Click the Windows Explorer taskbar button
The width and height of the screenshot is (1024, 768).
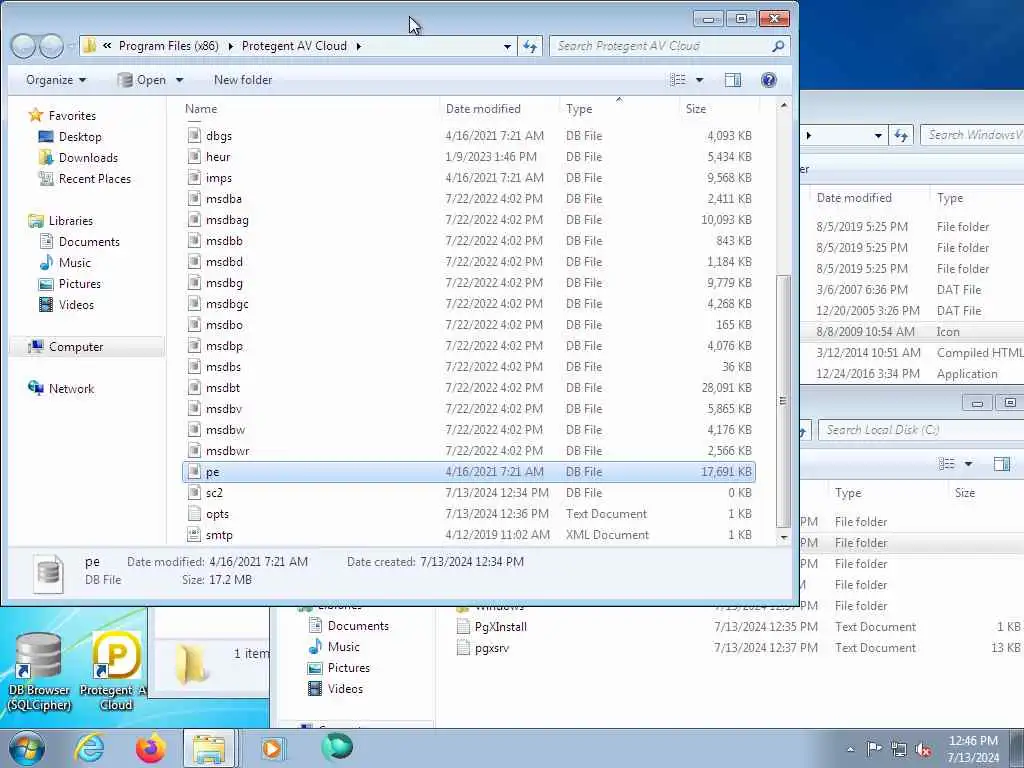coord(209,748)
